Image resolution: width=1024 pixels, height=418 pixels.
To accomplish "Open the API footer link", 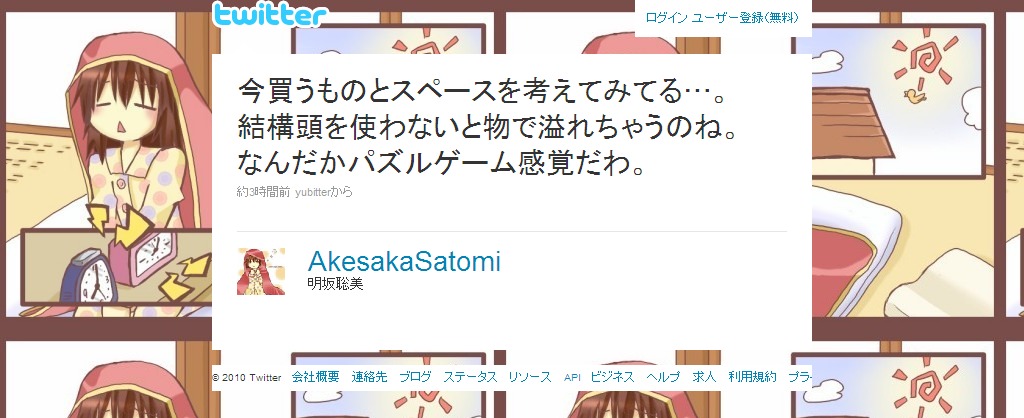I will coord(572,378).
